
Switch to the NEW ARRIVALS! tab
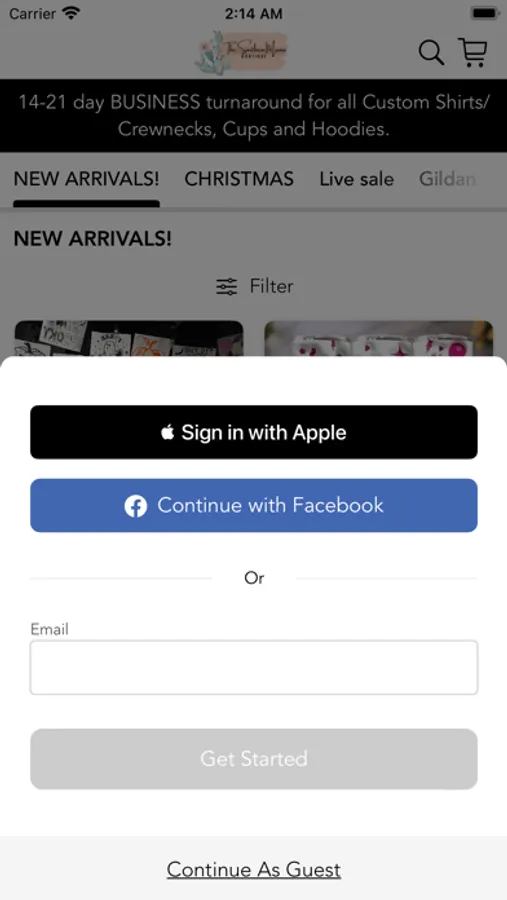pyautogui.click(x=86, y=179)
